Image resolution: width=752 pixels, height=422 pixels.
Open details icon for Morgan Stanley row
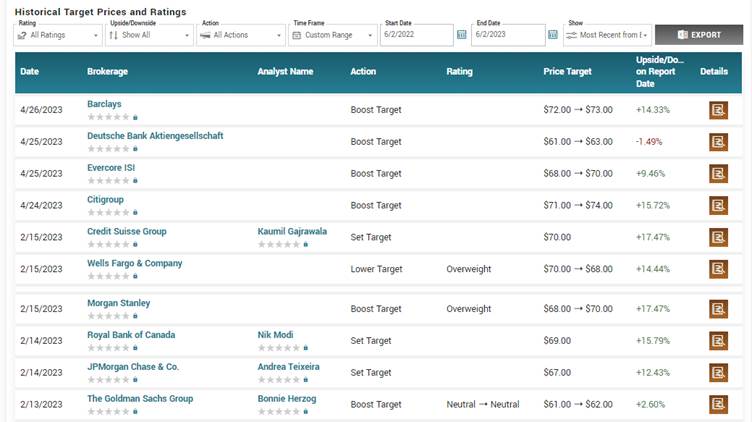(x=718, y=309)
